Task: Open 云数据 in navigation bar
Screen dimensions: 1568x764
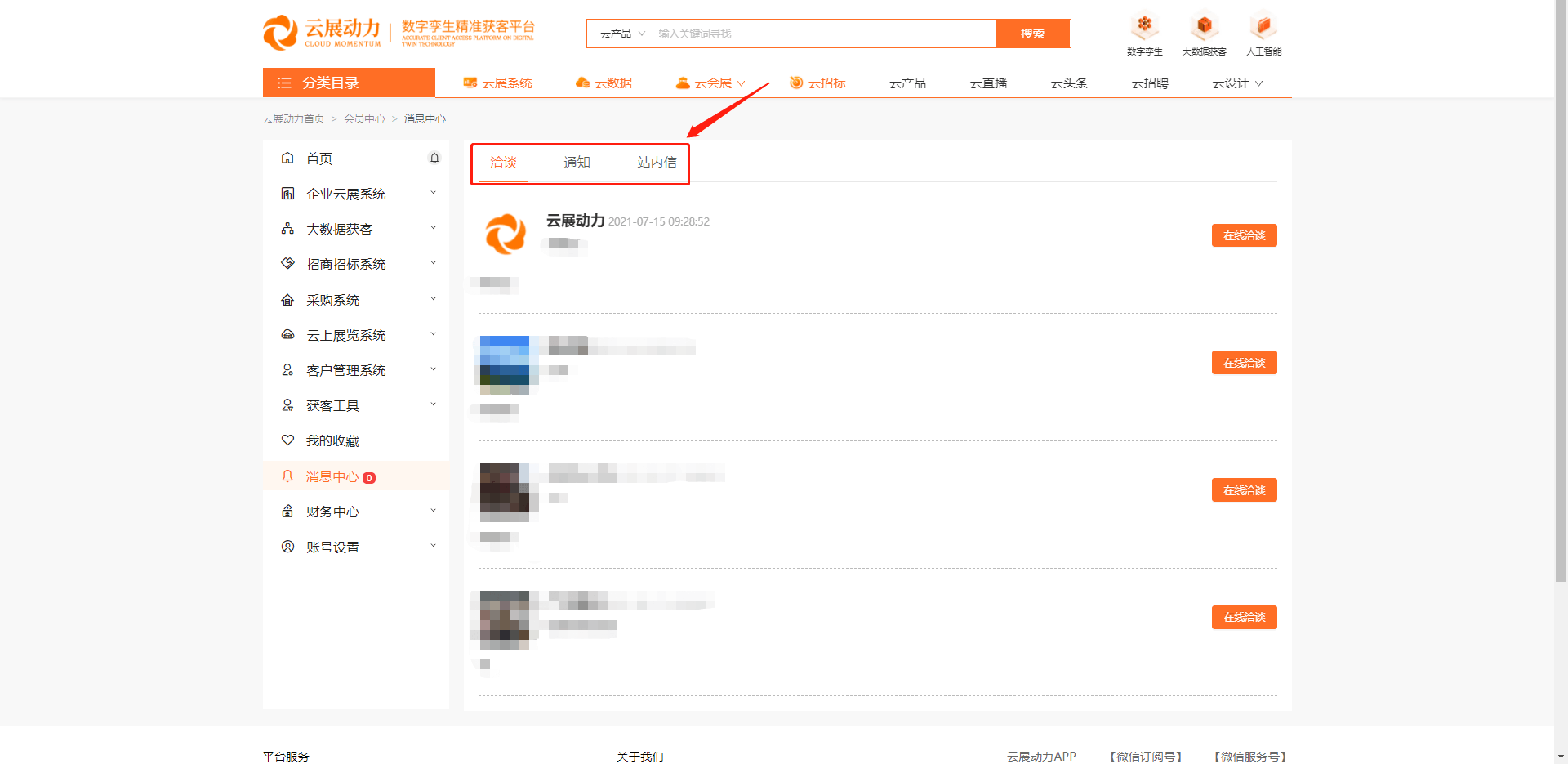Action: (604, 83)
